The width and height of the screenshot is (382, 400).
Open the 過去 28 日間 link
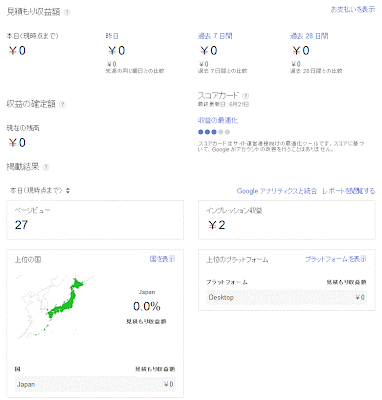click(309, 36)
